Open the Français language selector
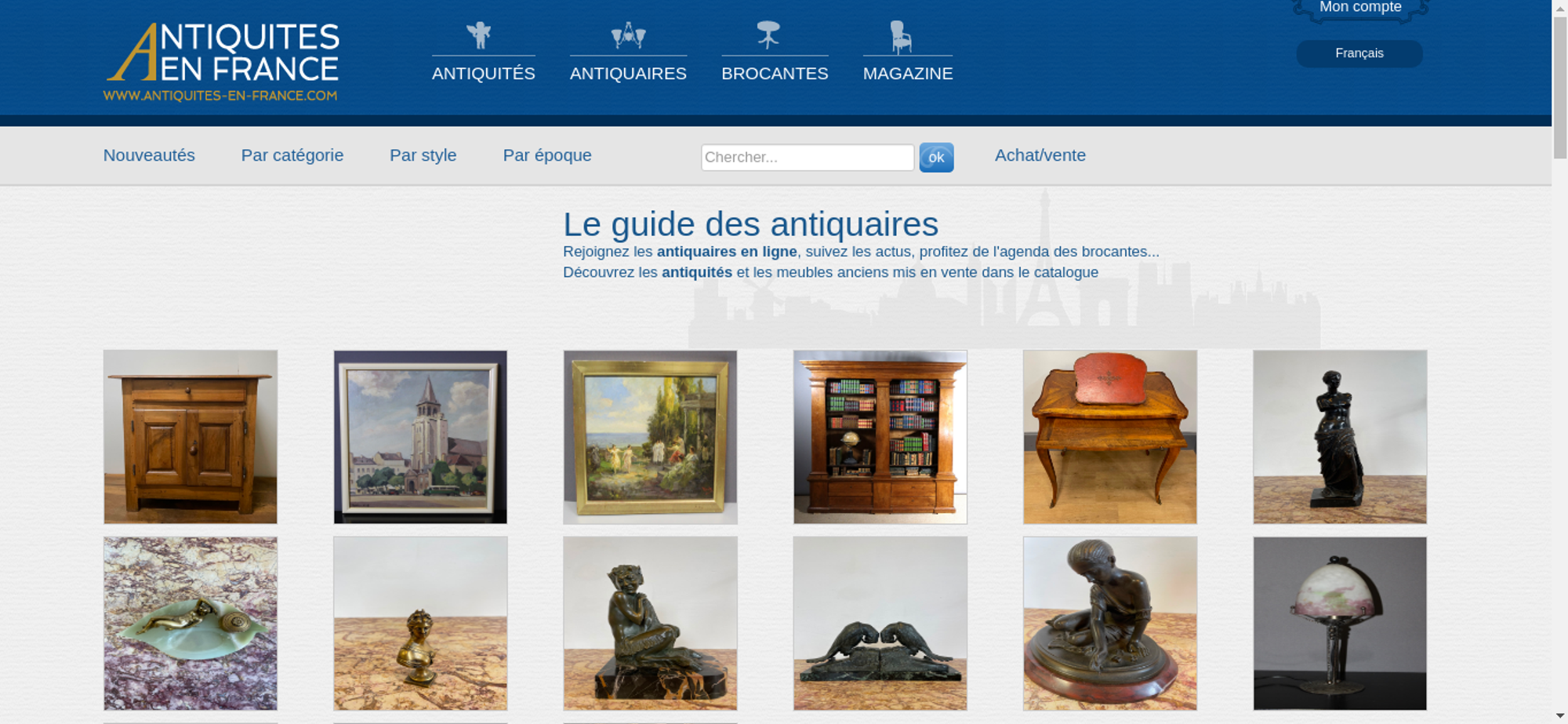Viewport: 1568px width, 724px height. (1359, 53)
